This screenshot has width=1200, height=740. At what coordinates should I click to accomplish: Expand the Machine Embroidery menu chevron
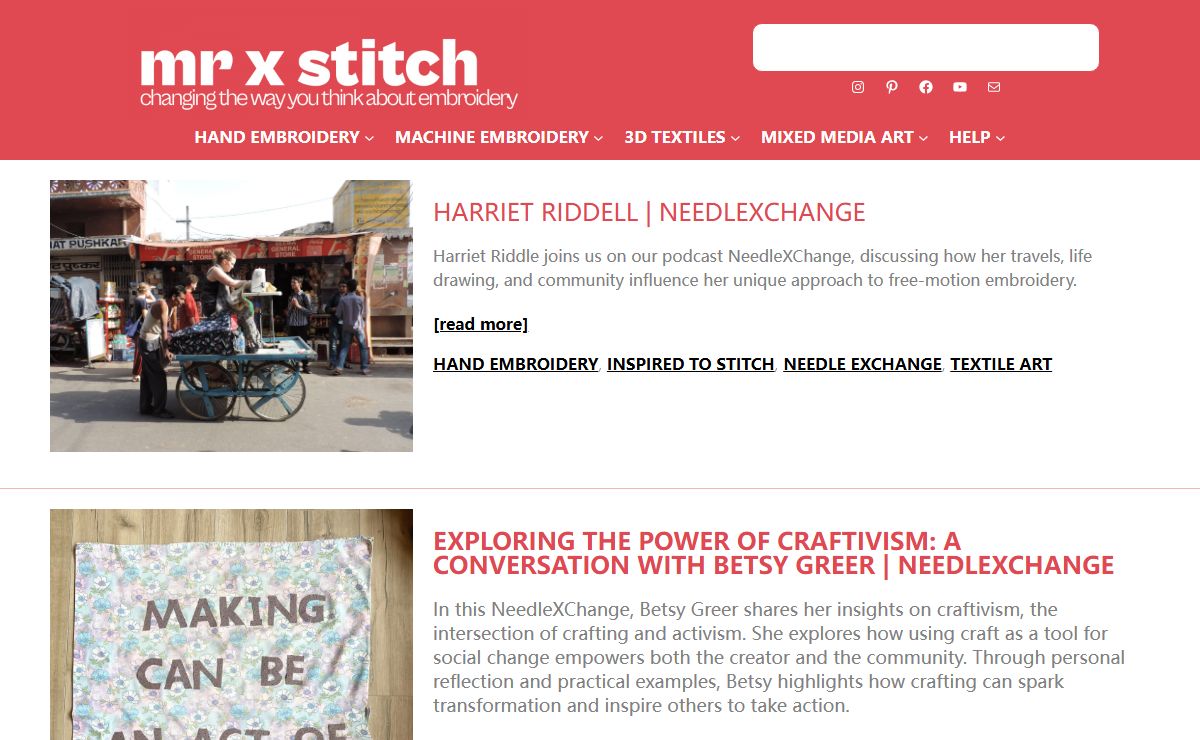point(599,138)
